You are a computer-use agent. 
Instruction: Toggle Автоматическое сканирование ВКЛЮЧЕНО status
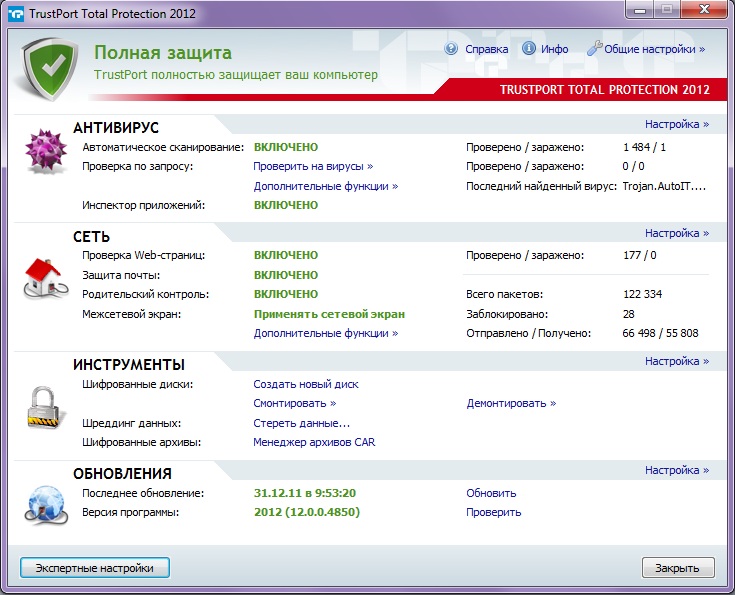tap(286, 147)
